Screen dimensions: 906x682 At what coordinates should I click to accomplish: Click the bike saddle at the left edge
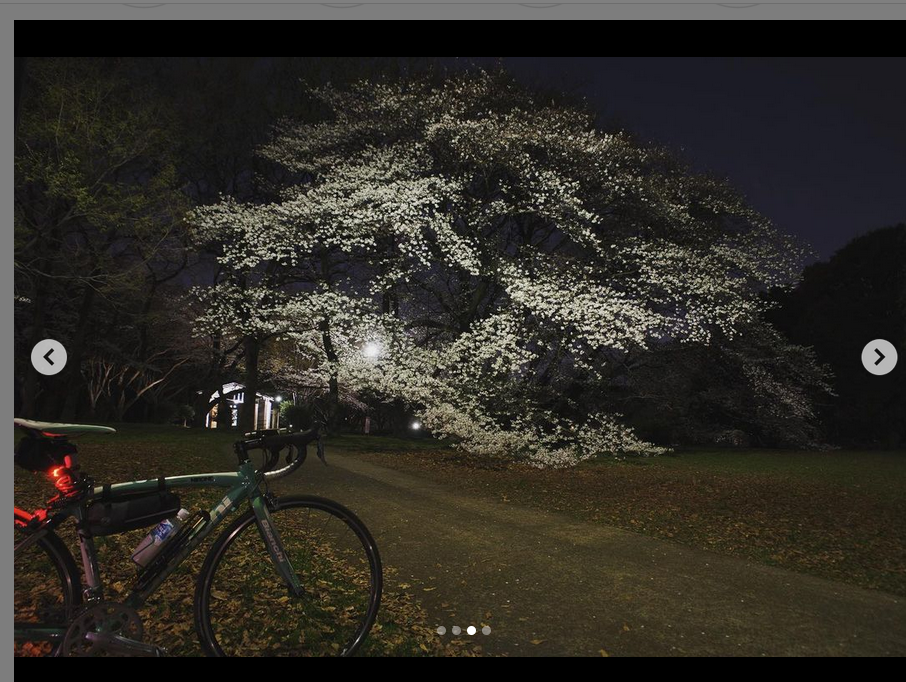[x=60, y=427]
